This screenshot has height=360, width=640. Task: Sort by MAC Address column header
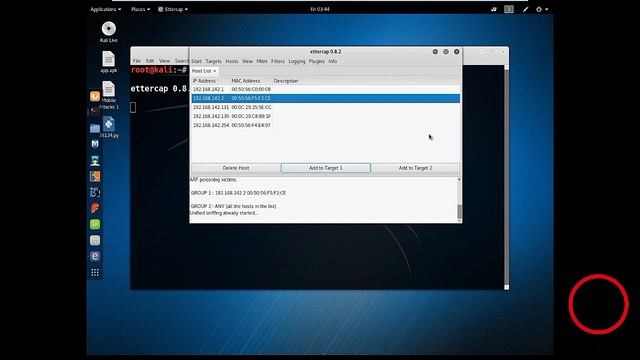tap(246, 81)
